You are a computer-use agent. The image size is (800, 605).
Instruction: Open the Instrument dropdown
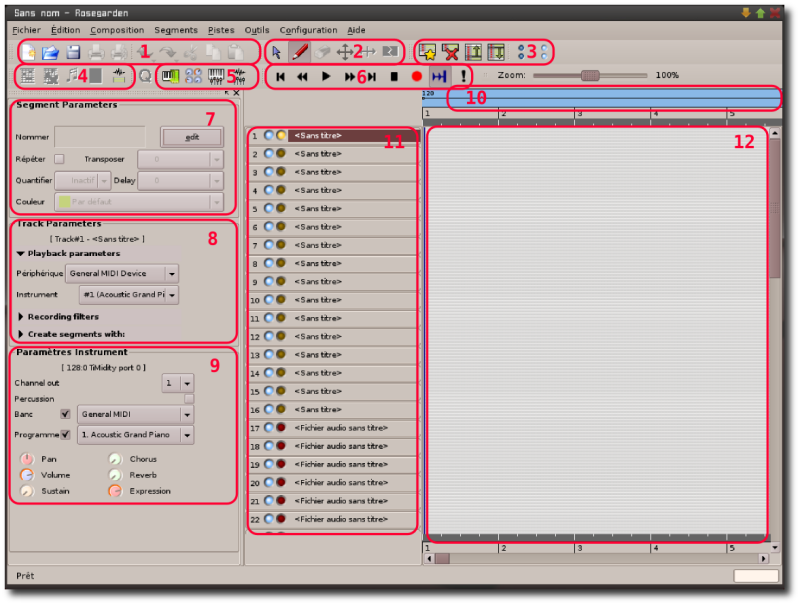(x=129, y=294)
